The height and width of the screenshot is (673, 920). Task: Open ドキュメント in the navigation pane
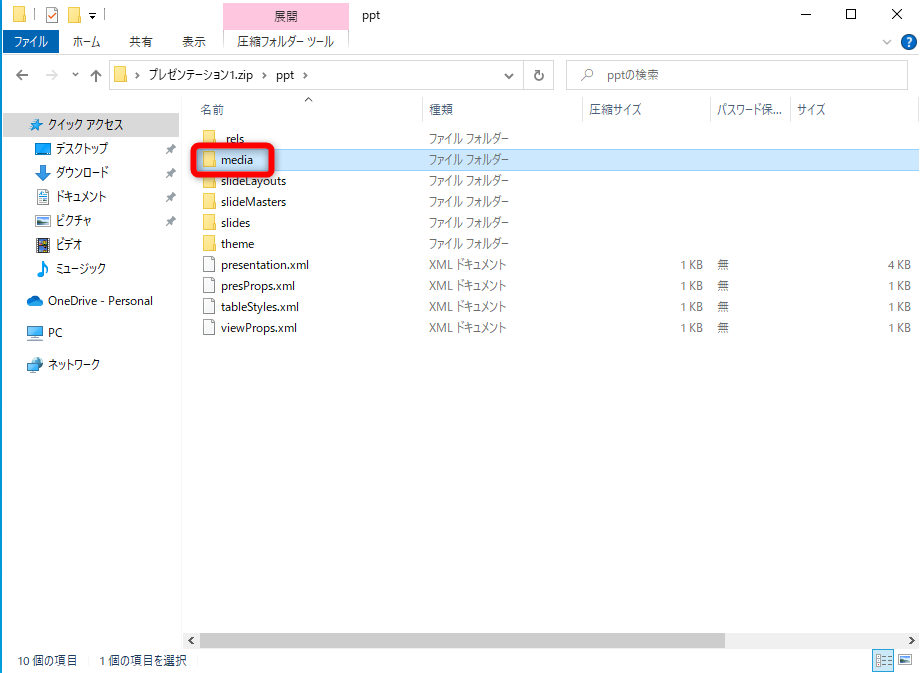click(80, 197)
